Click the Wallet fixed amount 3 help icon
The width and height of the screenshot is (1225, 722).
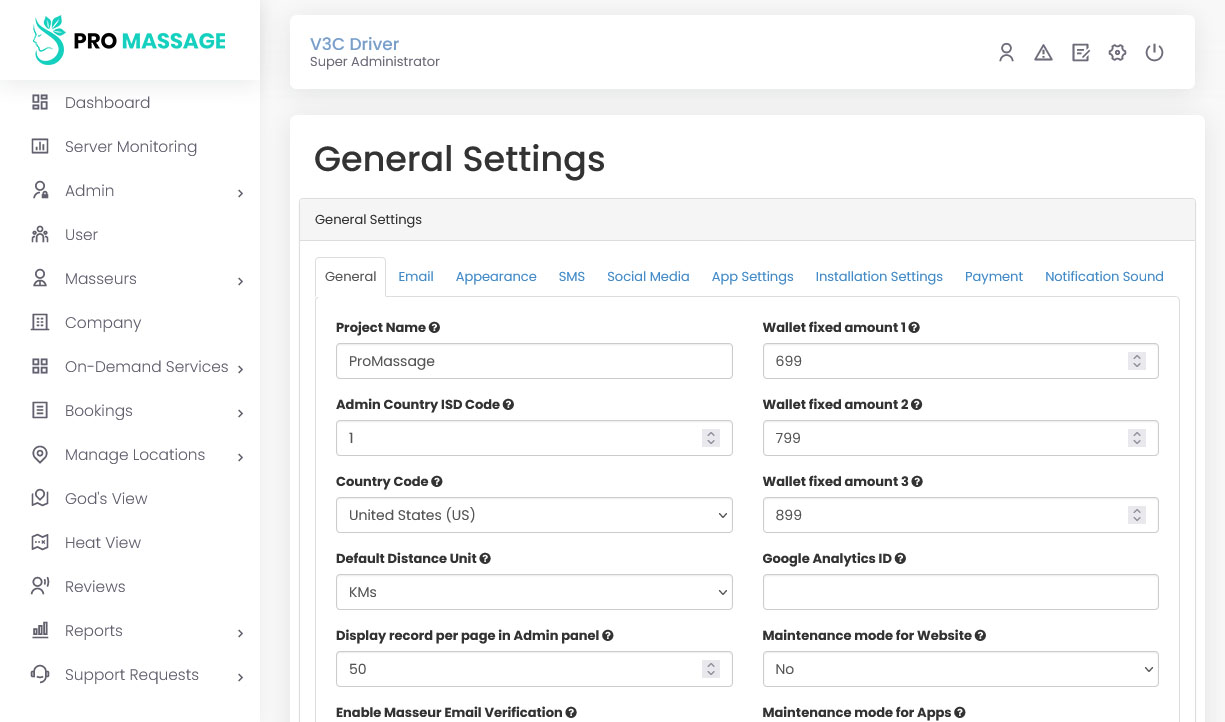click(917, 482)
